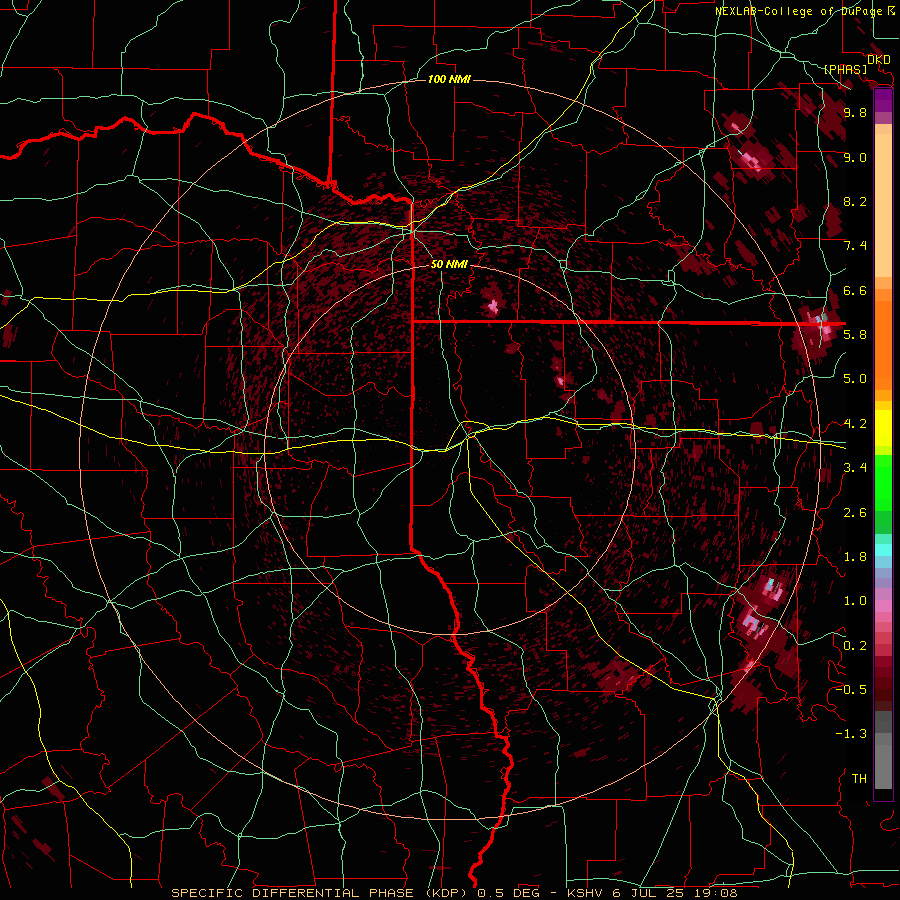The image size is (900, 900).
Task: Click the 8.2 scale value
Action: [x=855, y=201]
